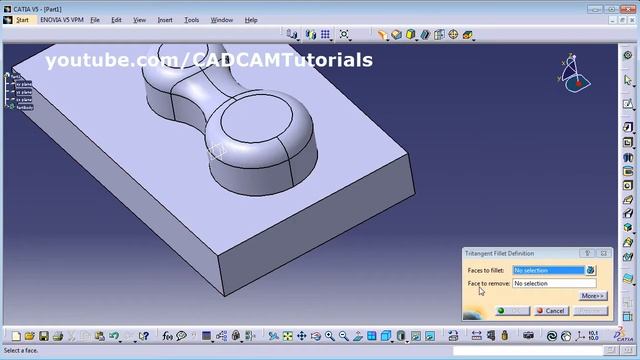Click the camera capture icon
Image resolution: width=640 pixels, height=360 pixels.
point(529,336)
